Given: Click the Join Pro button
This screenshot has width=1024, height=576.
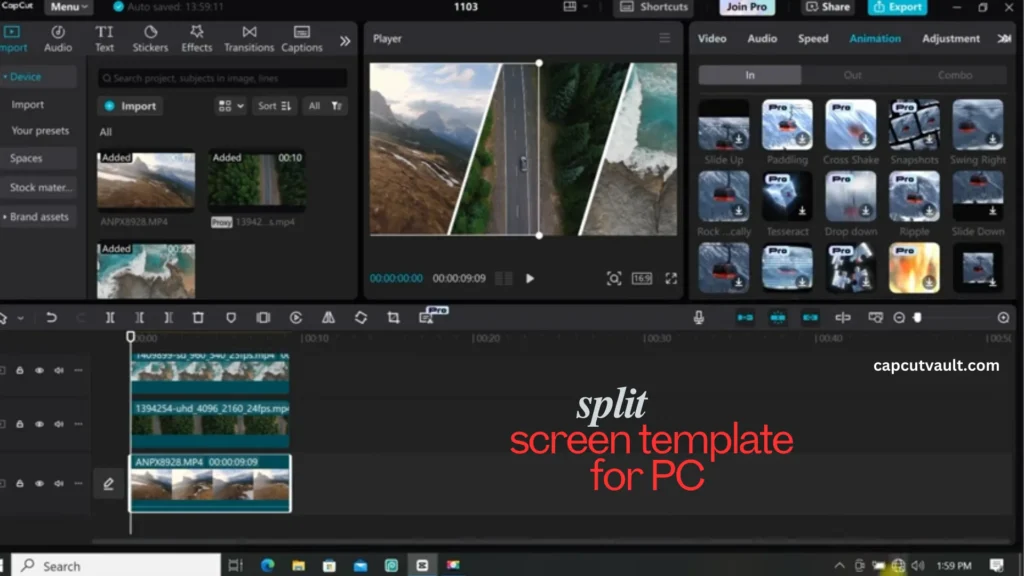Looking at the screenshot, I should 746,7.
